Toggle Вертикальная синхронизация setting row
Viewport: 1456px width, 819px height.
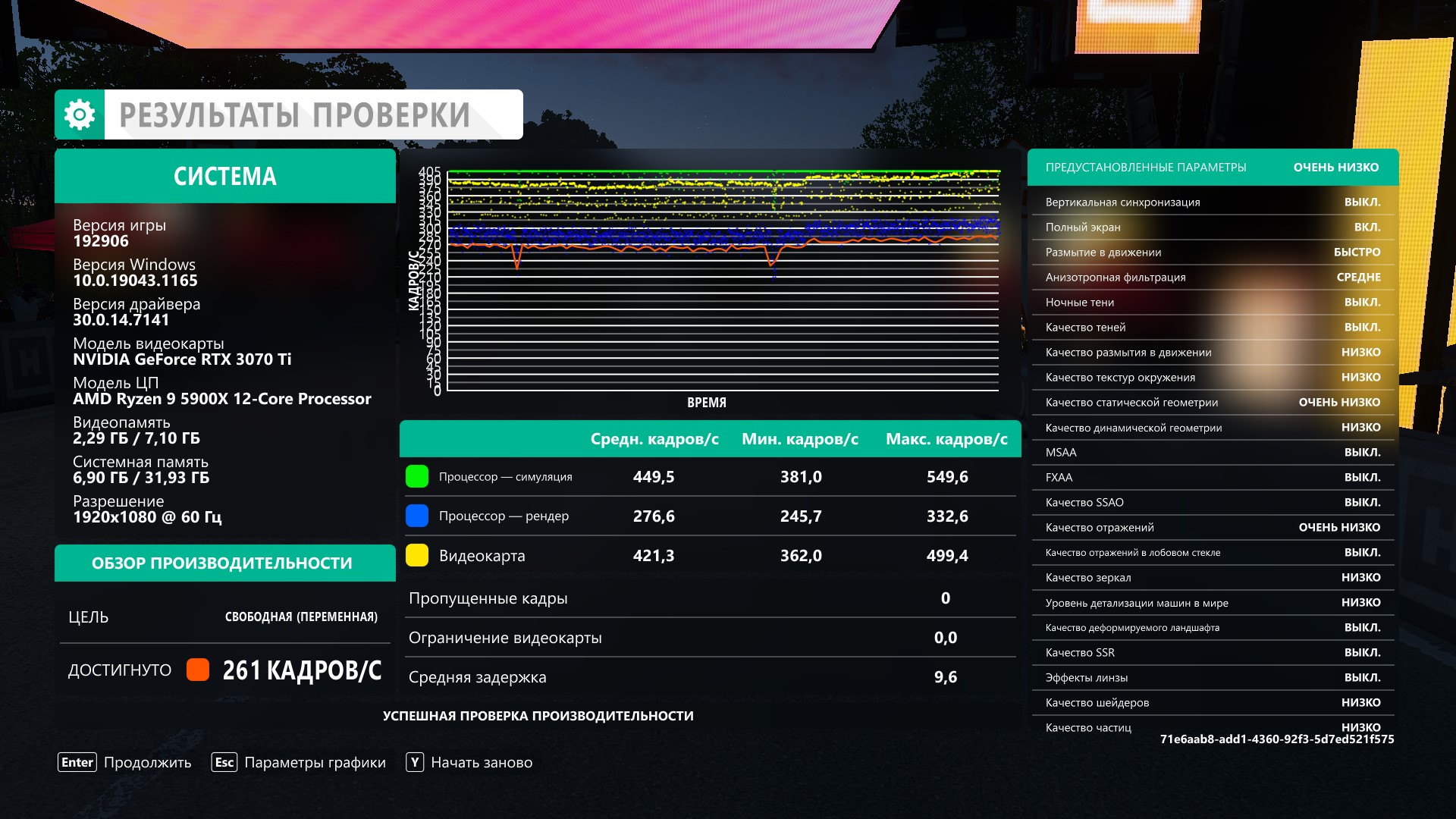(1212, 202)
